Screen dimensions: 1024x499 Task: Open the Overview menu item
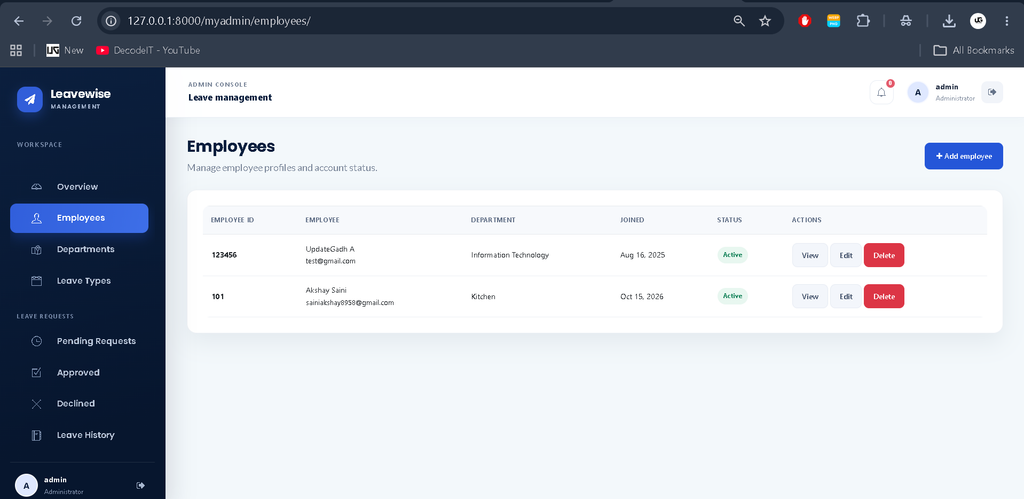point(79,187)
